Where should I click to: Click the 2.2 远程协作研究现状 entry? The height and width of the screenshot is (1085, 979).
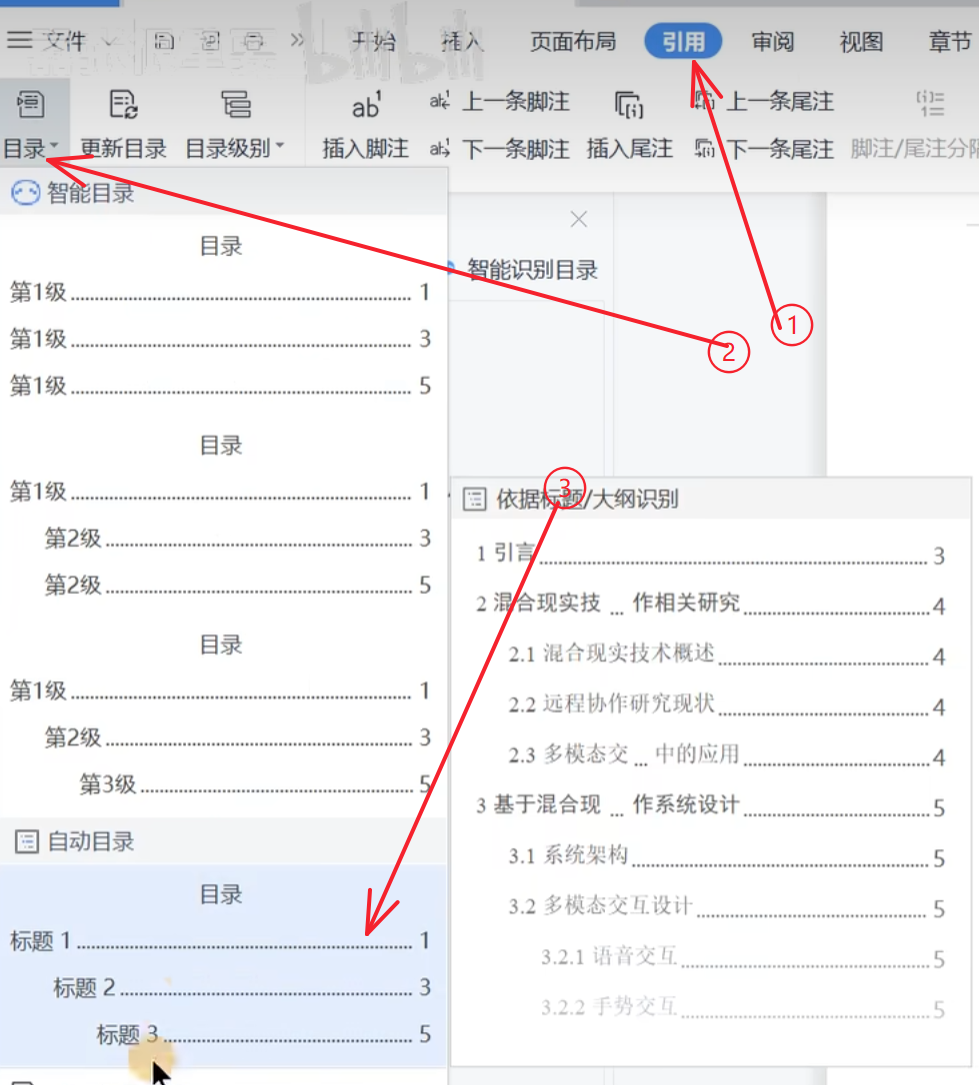(726, 704)
